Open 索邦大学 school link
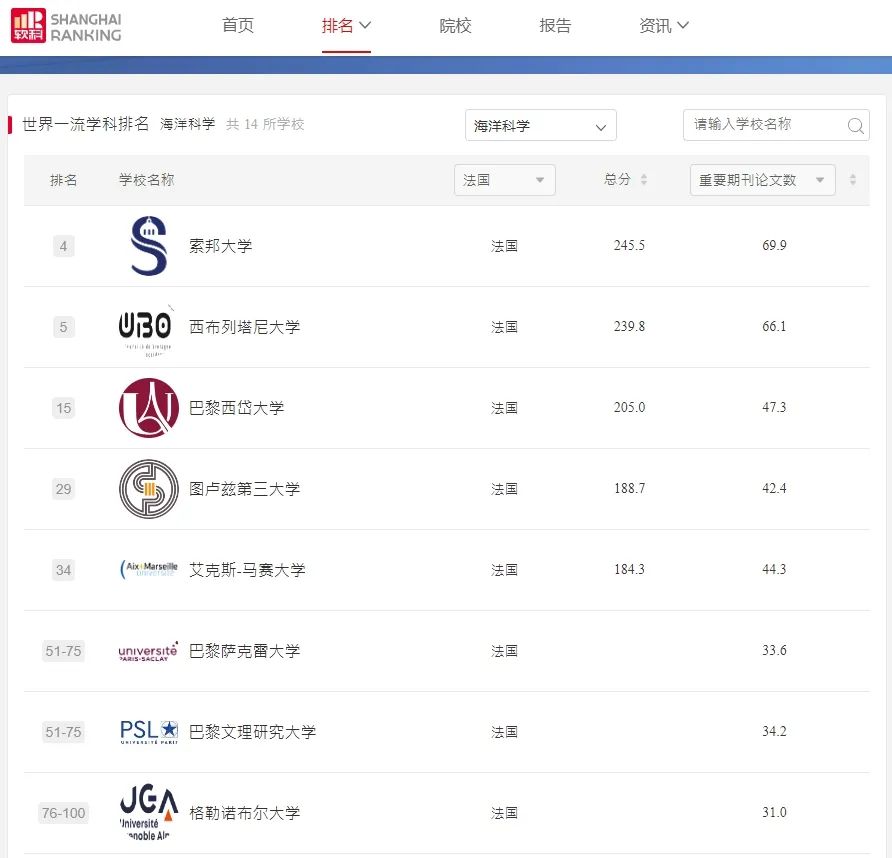This screenshot has width=892, height=858. (221, 246)
